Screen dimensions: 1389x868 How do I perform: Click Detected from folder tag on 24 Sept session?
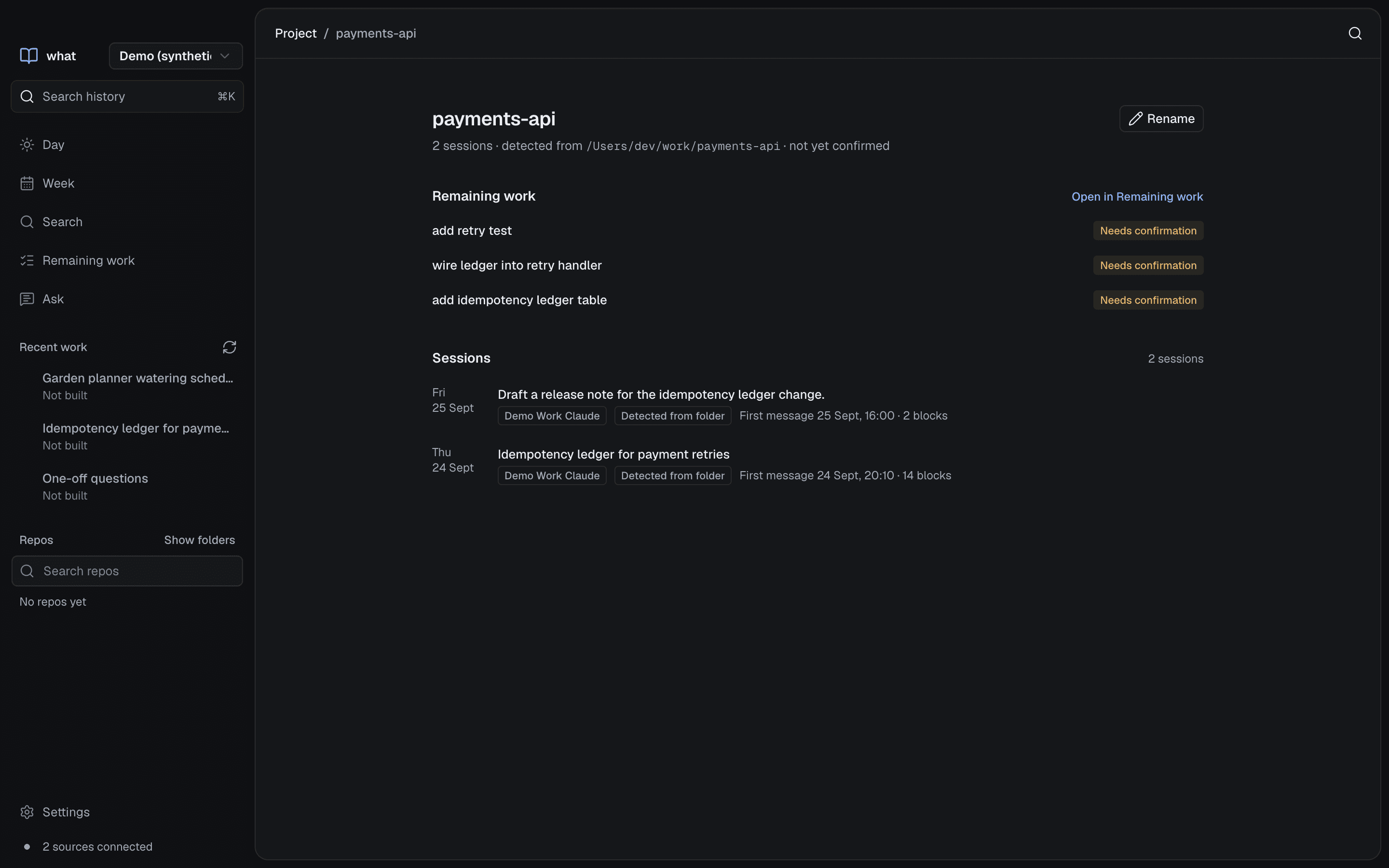[673, 475]
